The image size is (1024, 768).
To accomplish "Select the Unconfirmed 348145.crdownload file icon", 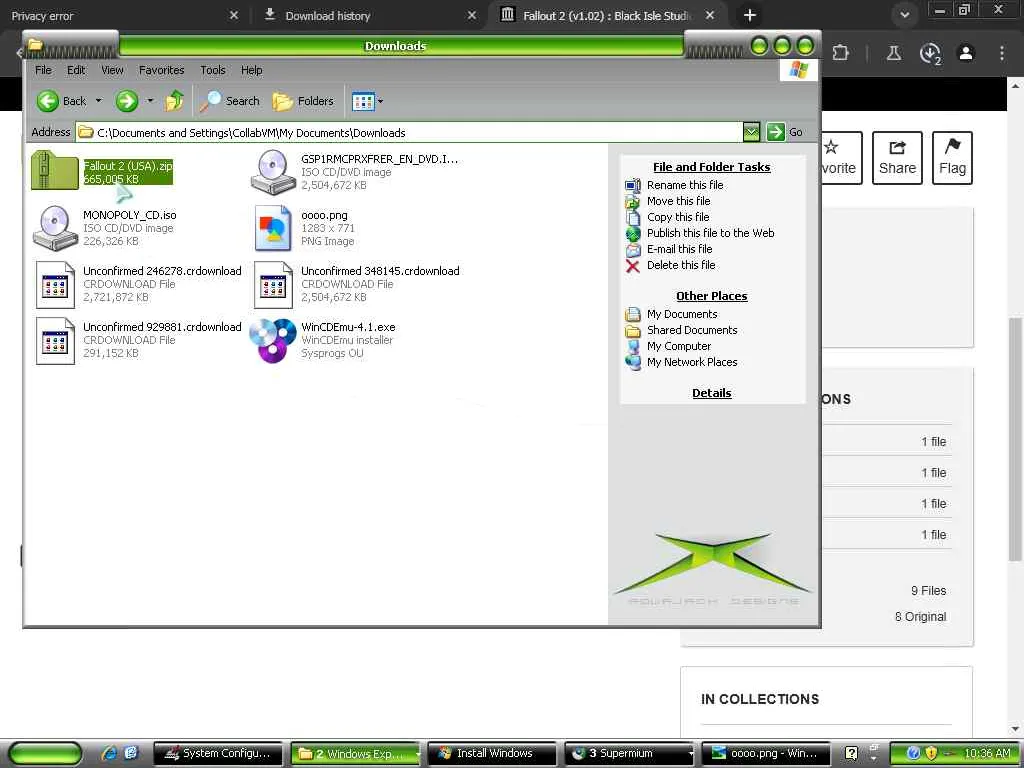I will tap(273, 284).
